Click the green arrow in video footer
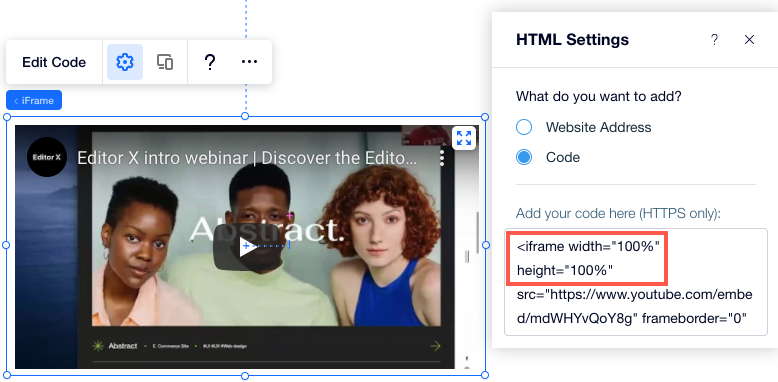Viewport: 778px width, 382px height. 435,346
